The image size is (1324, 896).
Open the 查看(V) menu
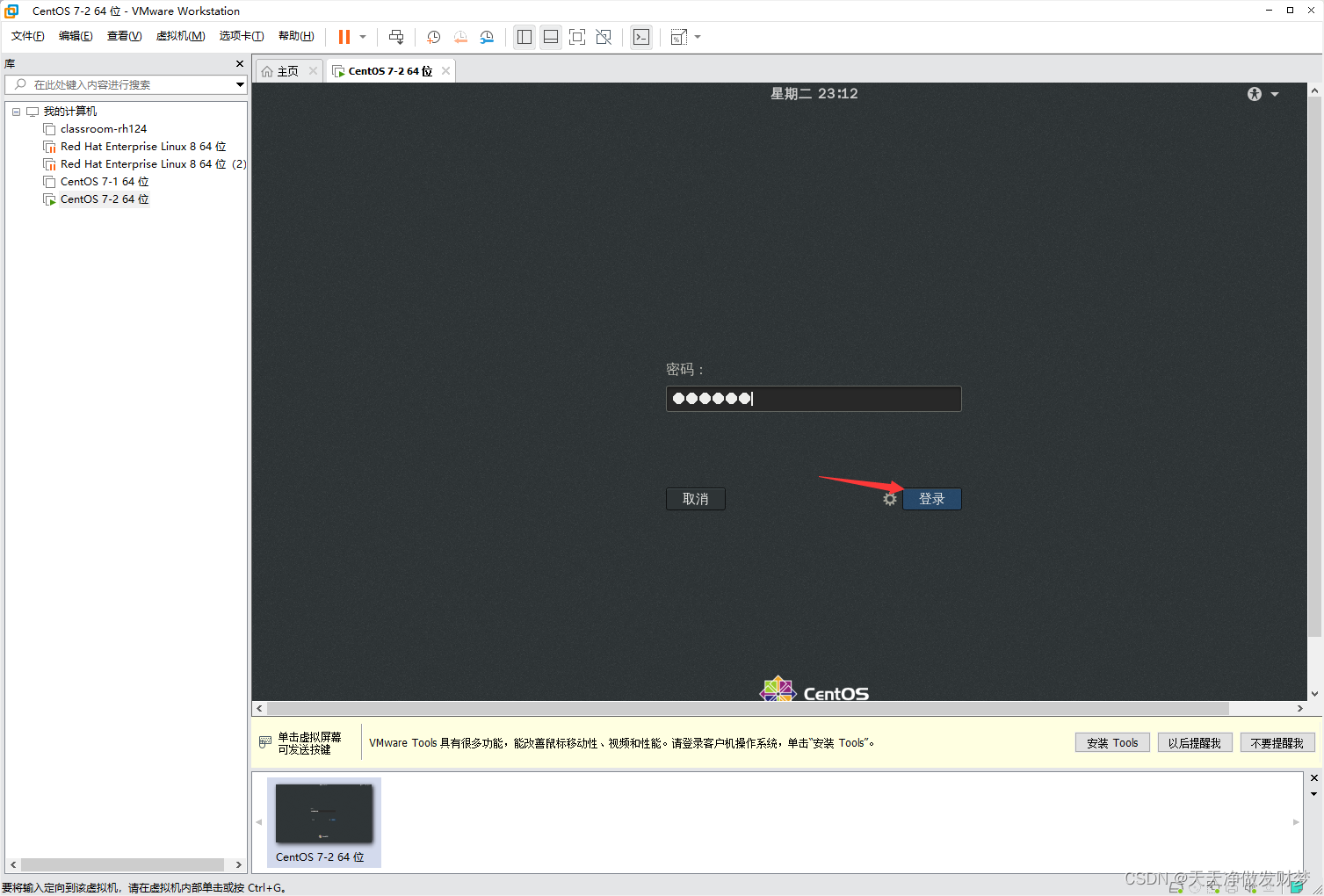tap(124, 36)
